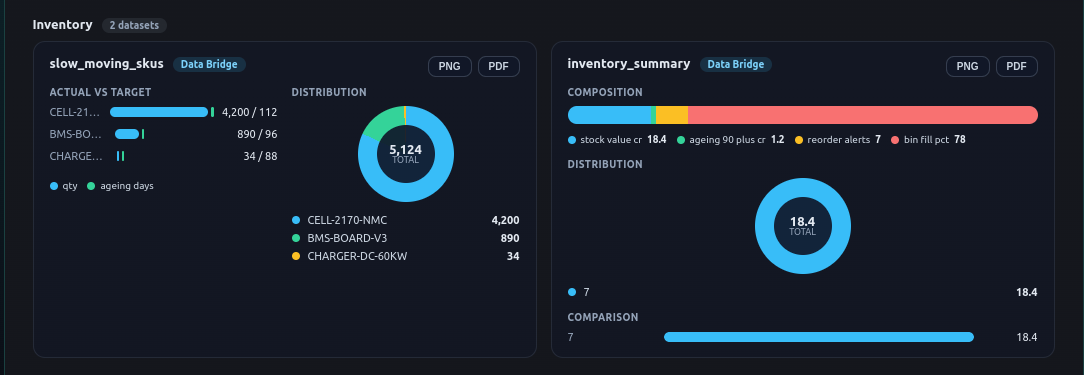Viewport: 1084px width, 375px height.
Task: Click yellow reorder alerts segment of composition bar
Action: pyautogui.click(x=672, y=115)
